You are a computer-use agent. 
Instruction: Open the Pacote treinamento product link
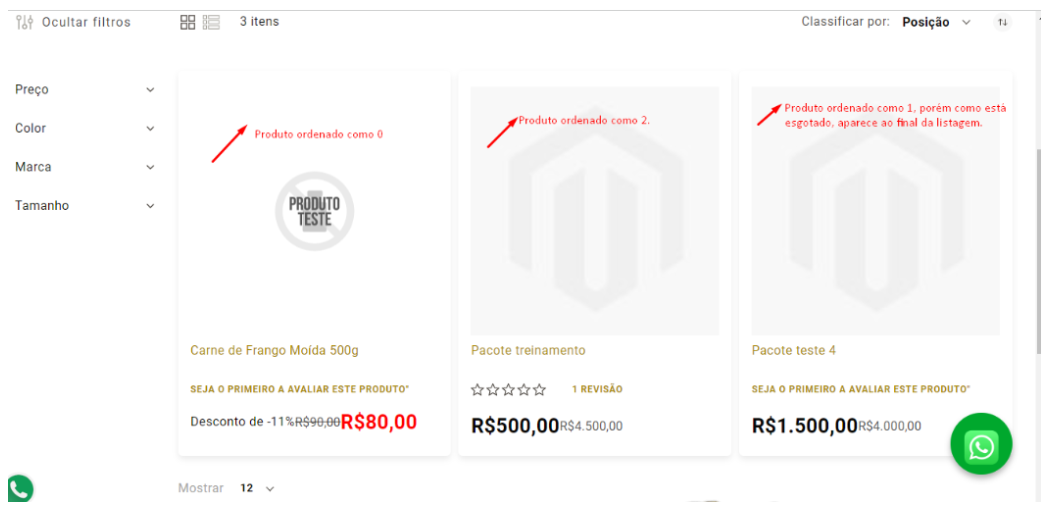[528, 350]
